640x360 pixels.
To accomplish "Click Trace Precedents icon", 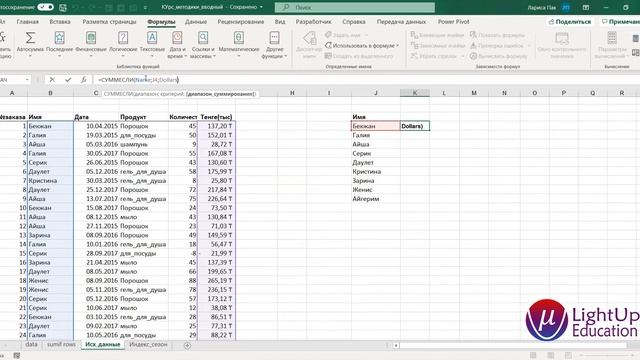I will [414, 35].
